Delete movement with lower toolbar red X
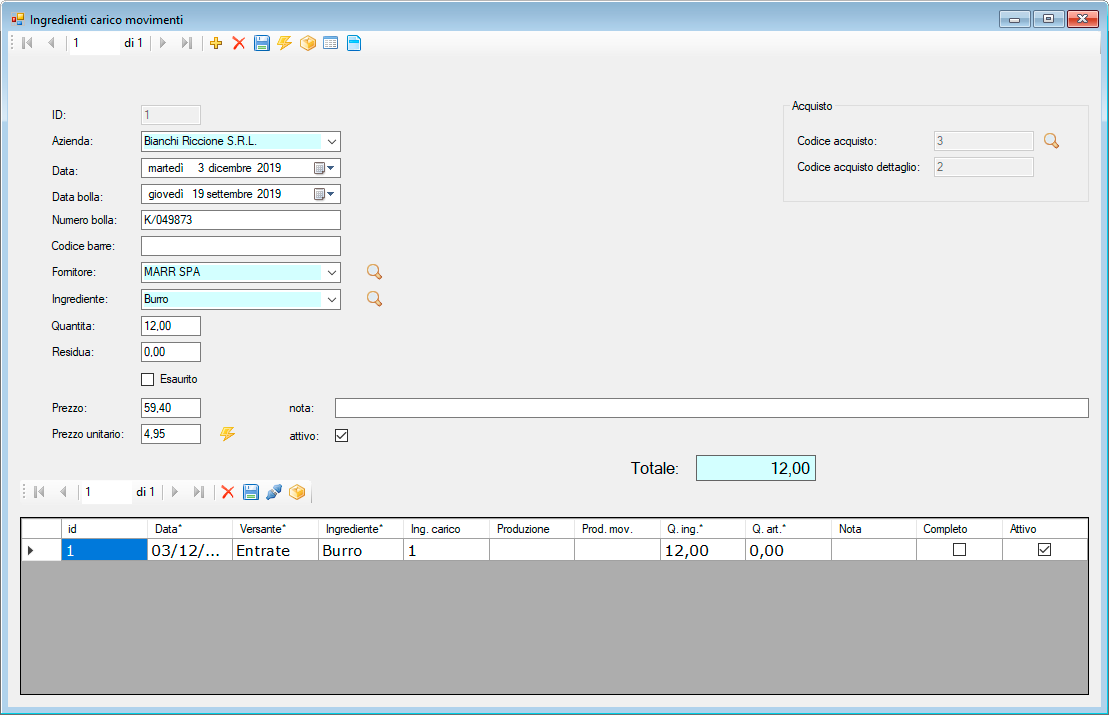The image size is (1109, 715). tap(228, 492)
